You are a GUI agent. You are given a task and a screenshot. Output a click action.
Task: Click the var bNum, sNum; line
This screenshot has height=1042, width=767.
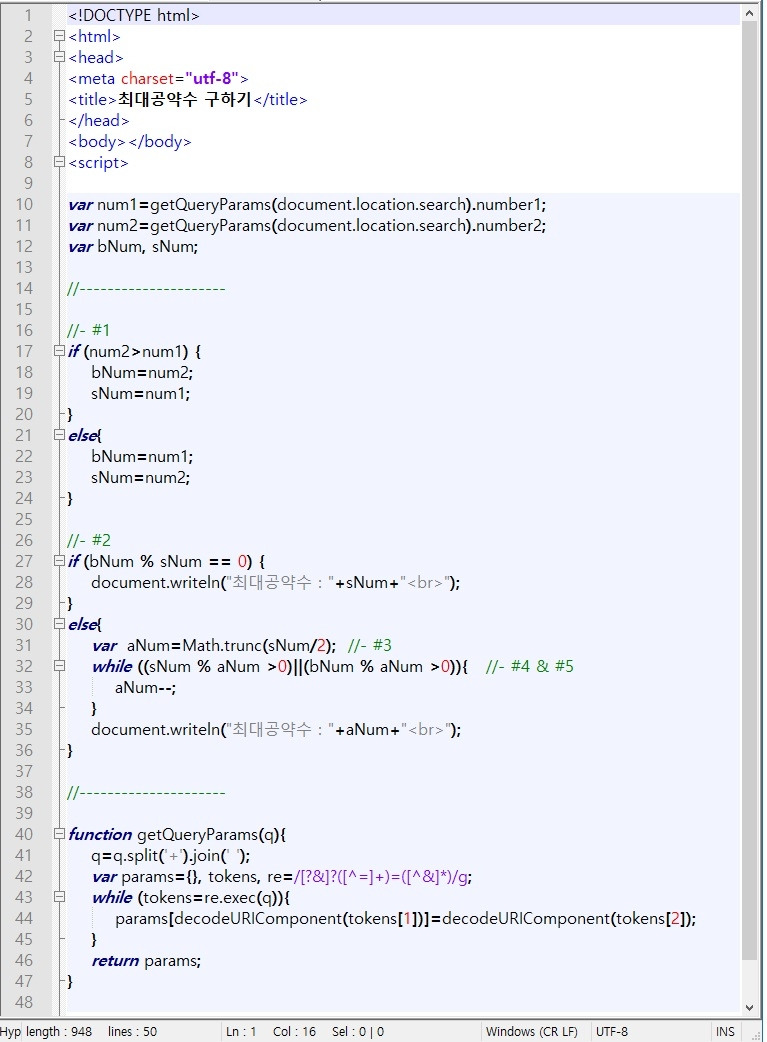133,247
